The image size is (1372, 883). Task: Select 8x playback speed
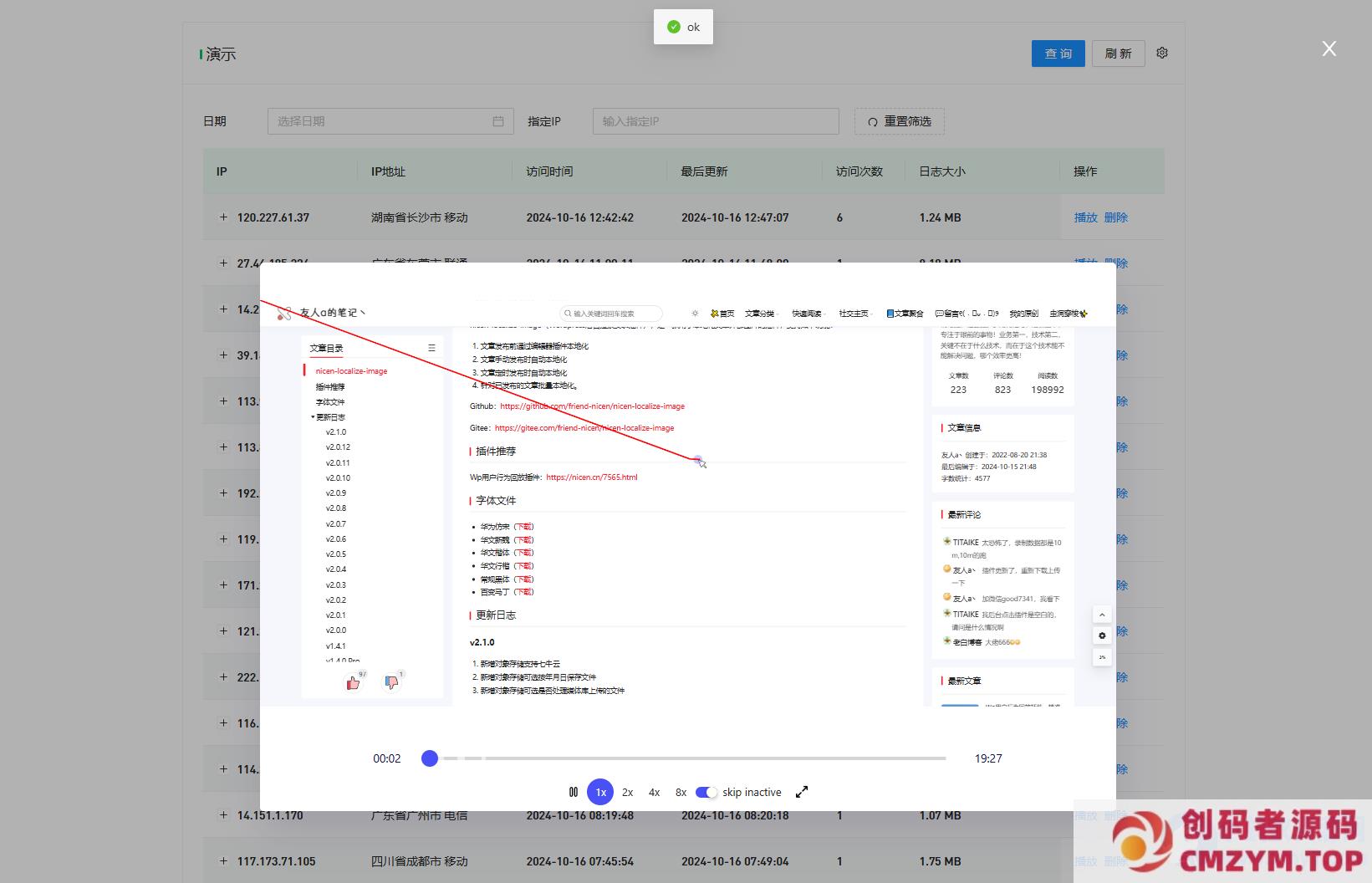[681, 792]
